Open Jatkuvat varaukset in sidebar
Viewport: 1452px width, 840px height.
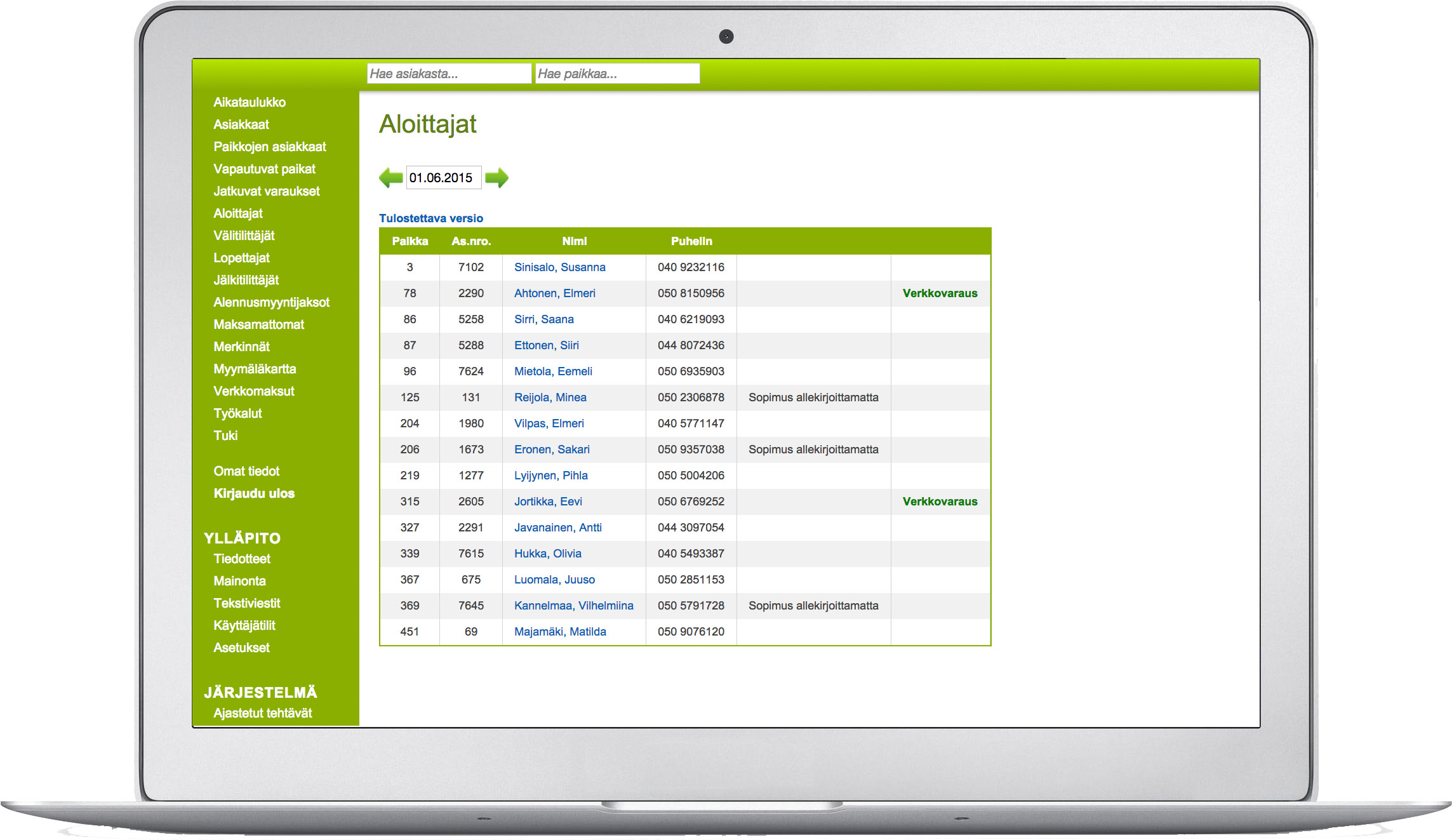point(267,191)
